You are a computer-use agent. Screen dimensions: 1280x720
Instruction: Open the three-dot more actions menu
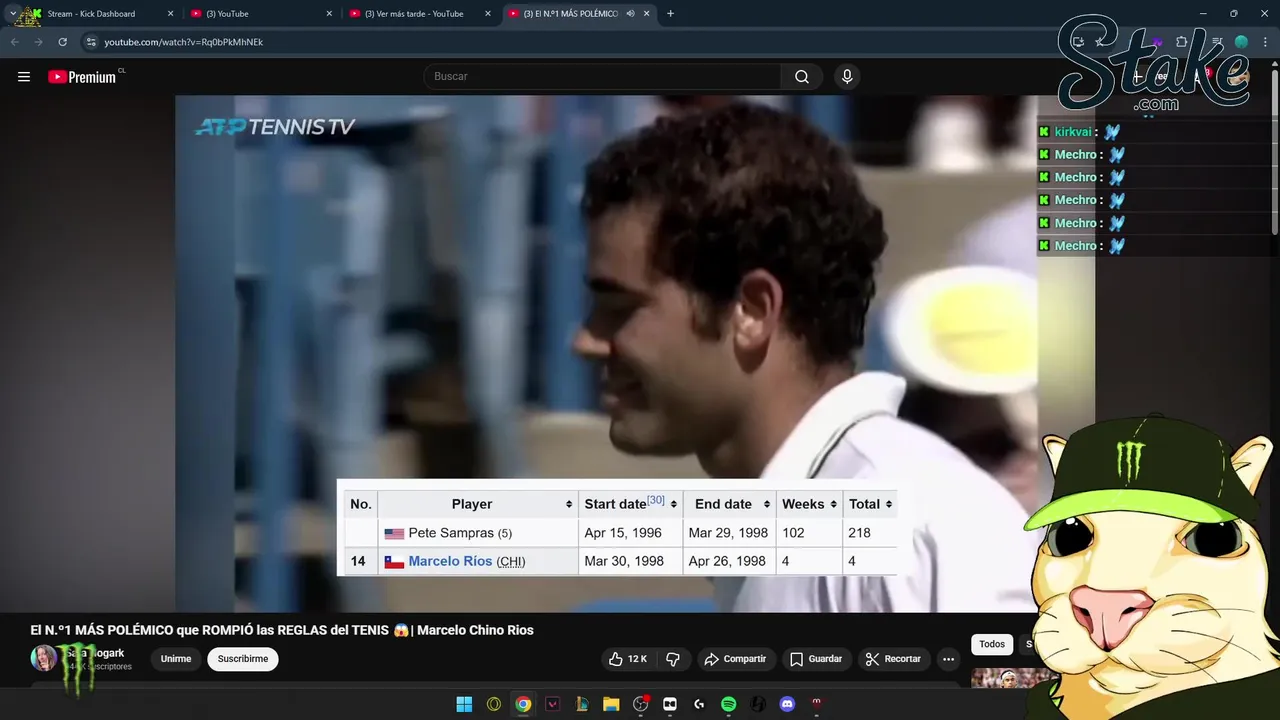click(x=948, y=659)
